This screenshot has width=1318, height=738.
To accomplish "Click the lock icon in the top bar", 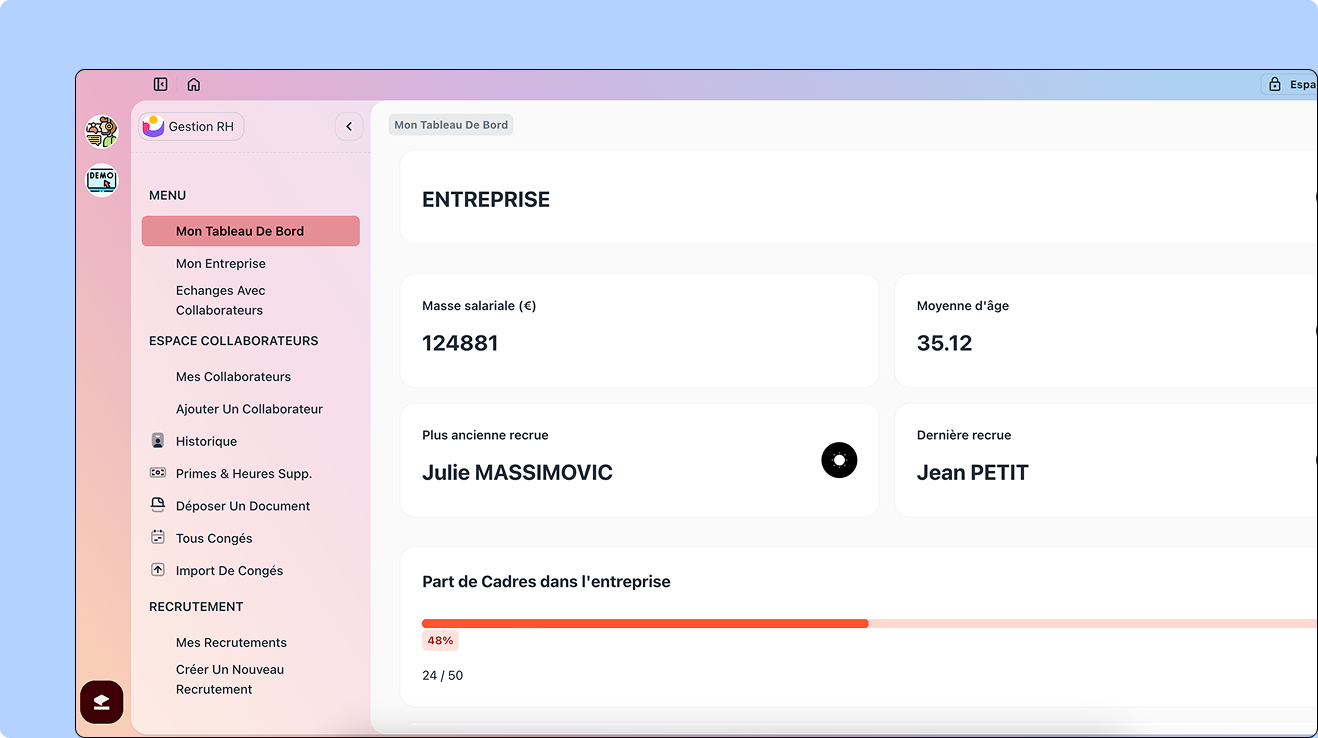I will coord(1275,85).
